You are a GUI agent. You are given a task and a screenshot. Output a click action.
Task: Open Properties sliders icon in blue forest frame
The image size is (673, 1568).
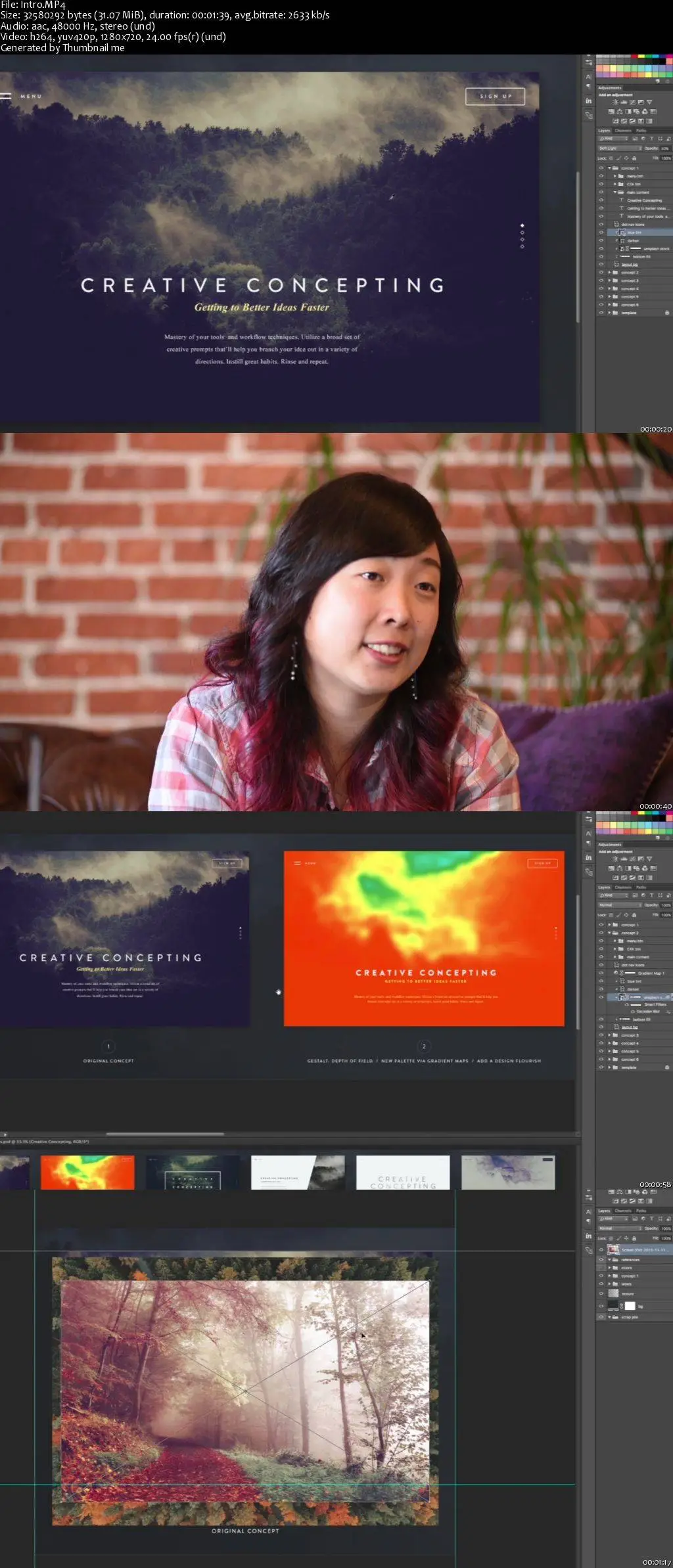(x=588, y=62)
